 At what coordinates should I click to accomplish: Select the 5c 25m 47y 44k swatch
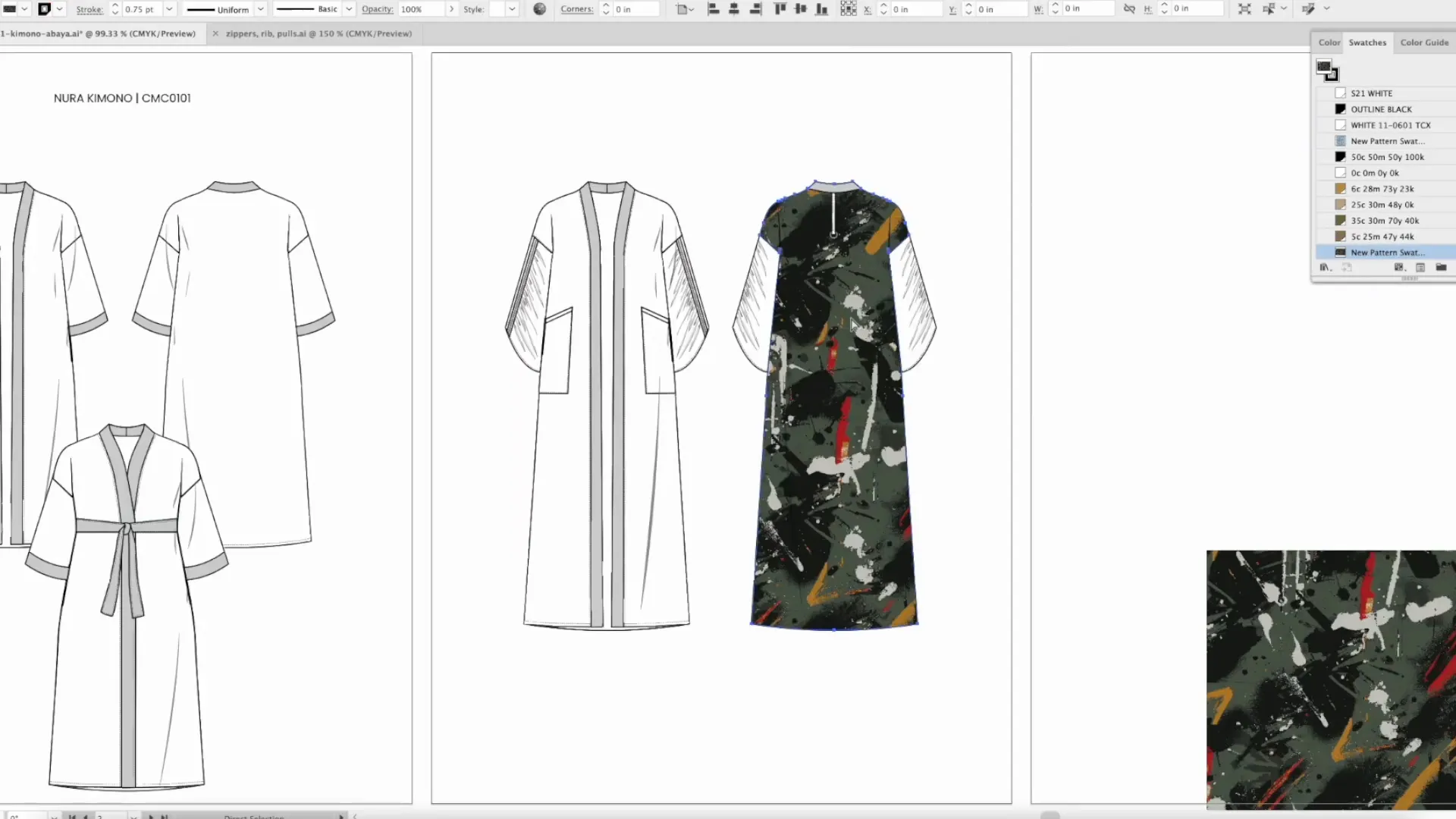coord(1385,237)
